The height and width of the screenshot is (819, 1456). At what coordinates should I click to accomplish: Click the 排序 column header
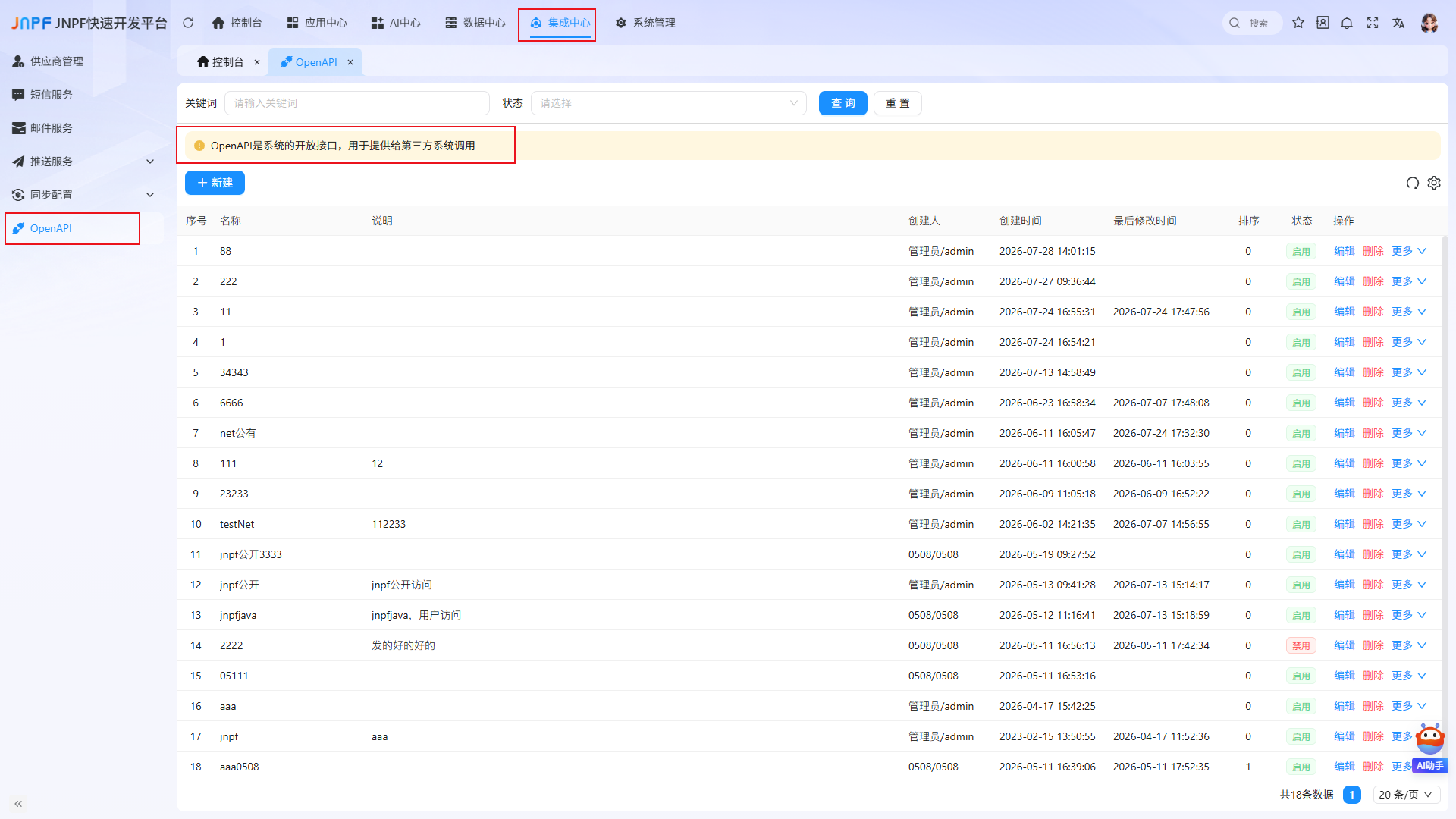click(x=1248, y=221)
